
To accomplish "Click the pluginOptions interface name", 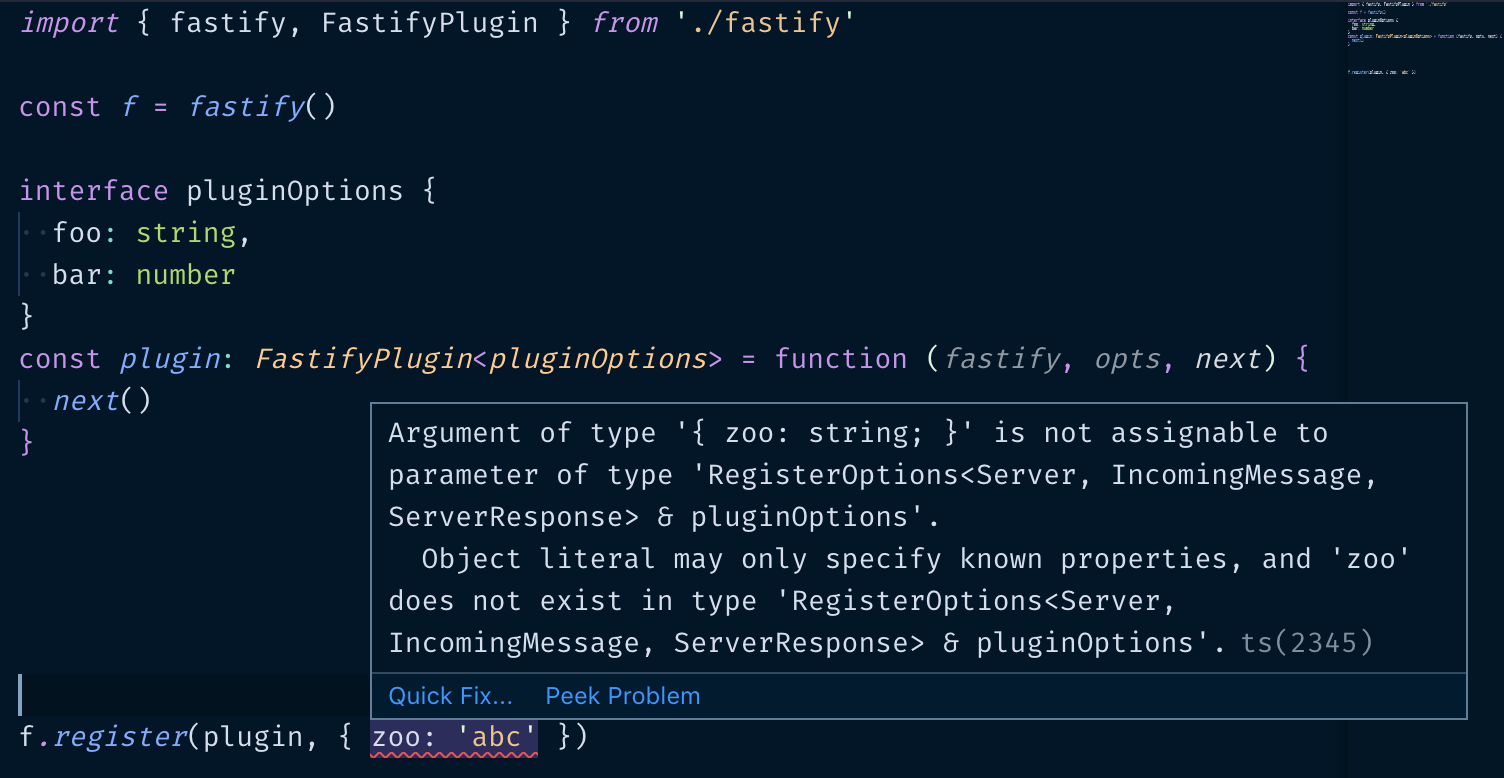I will pyautogui.click(x=294, y=190).
